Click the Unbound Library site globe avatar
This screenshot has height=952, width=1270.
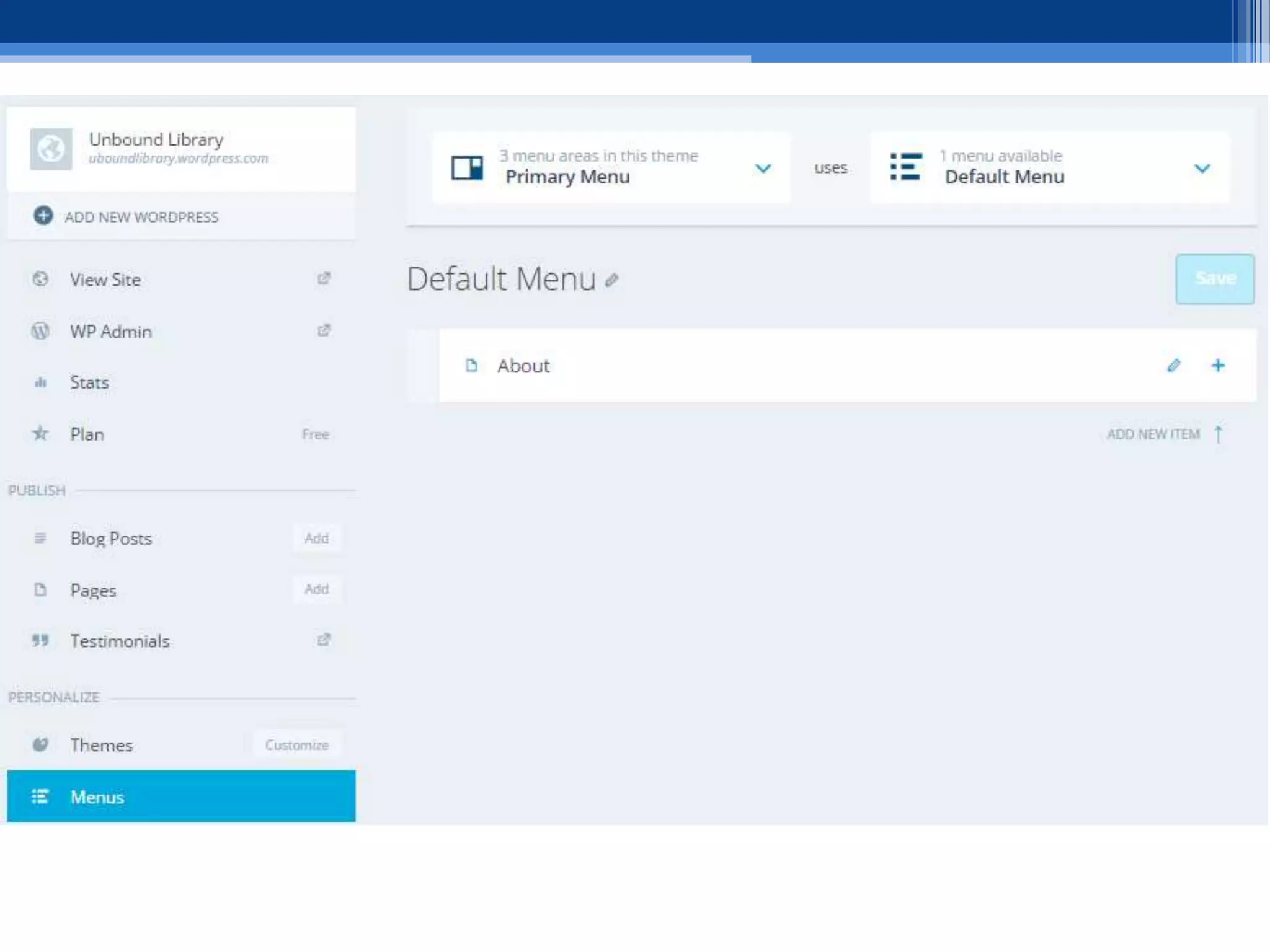point(51,149)
